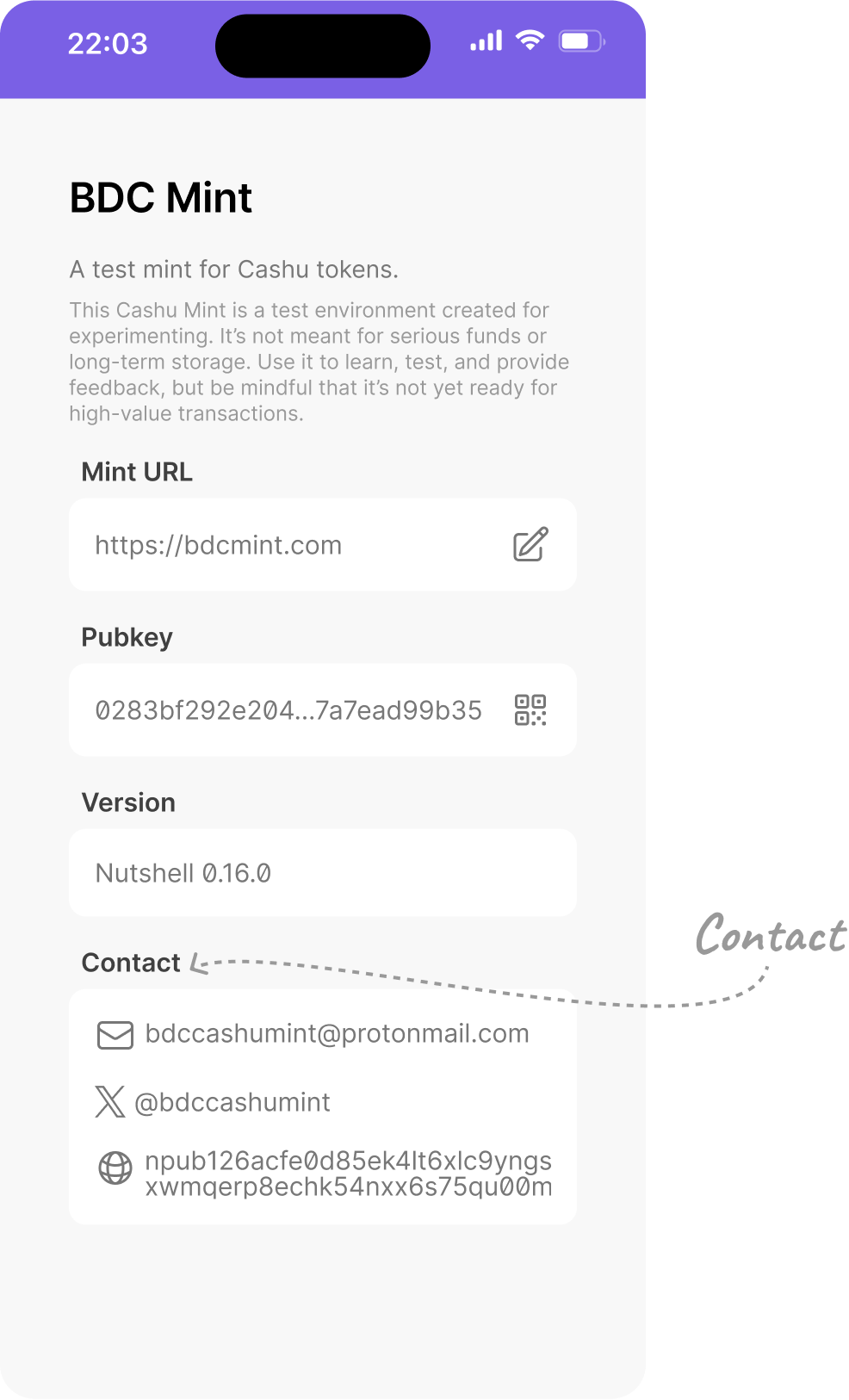
Task: Tap the cellular signal bars icon
Action: coord(486,40)
